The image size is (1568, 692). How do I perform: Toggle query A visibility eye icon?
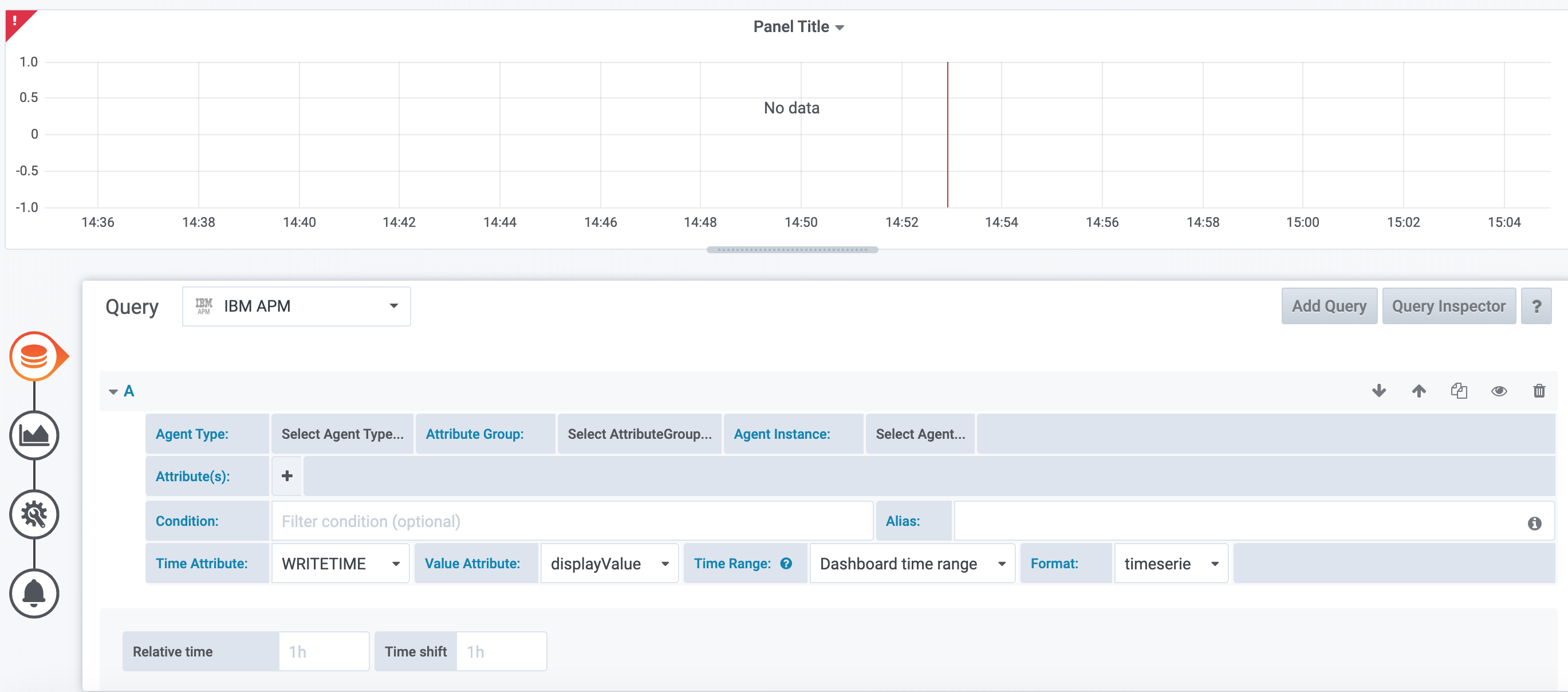tap(1499, 391)
